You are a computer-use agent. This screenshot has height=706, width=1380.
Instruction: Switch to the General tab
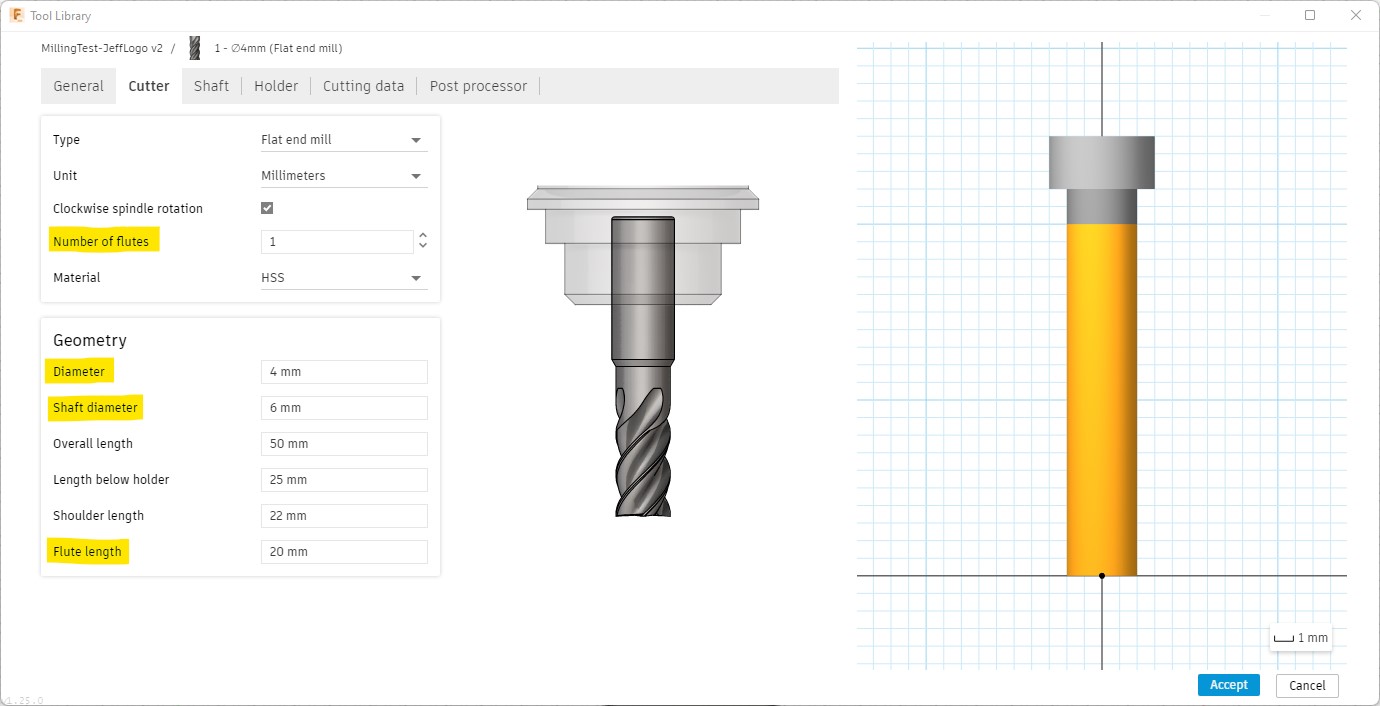coord(78,86)
